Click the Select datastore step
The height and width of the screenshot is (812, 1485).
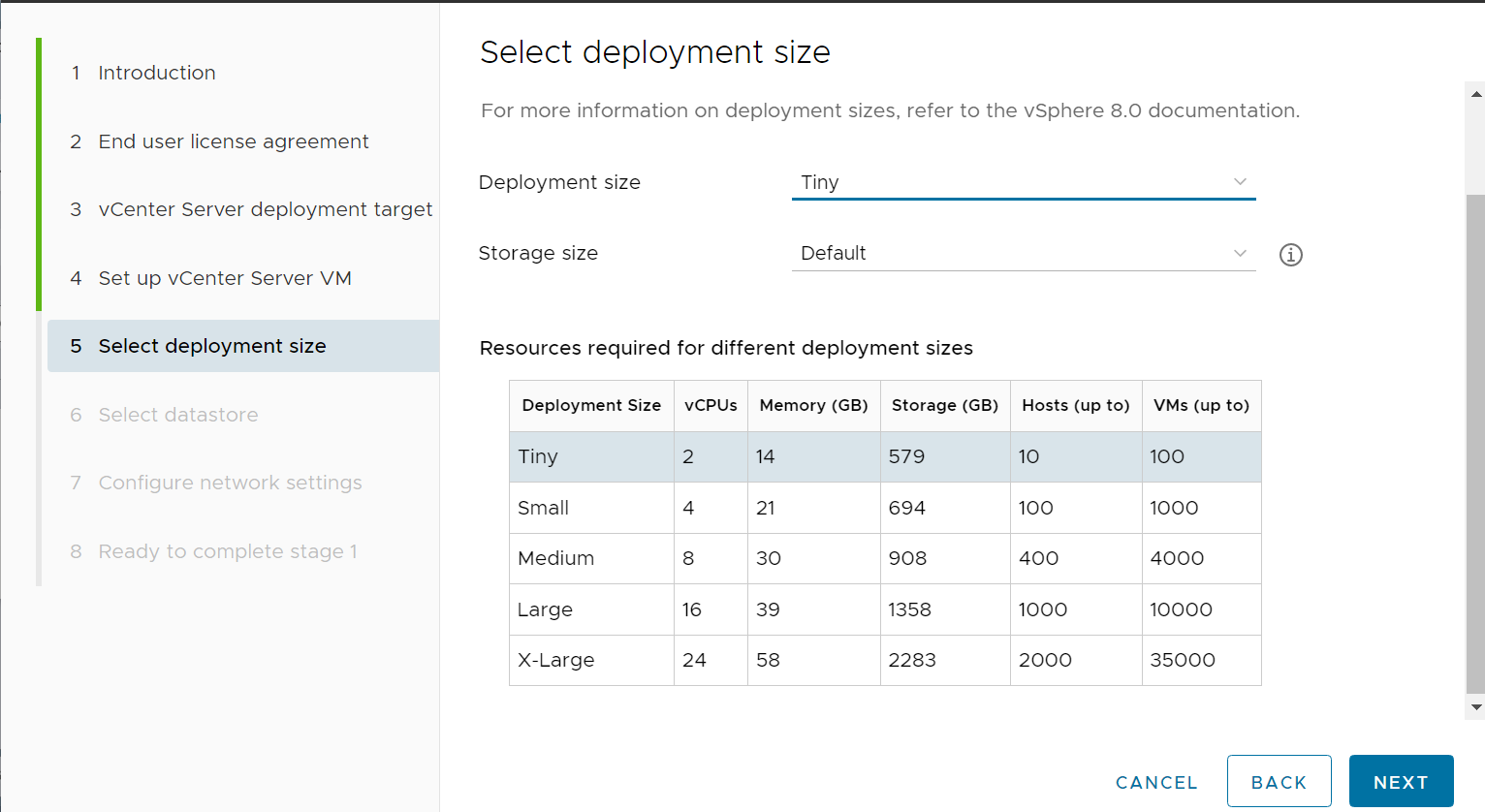pyautogui.click(x=177, y=415)
